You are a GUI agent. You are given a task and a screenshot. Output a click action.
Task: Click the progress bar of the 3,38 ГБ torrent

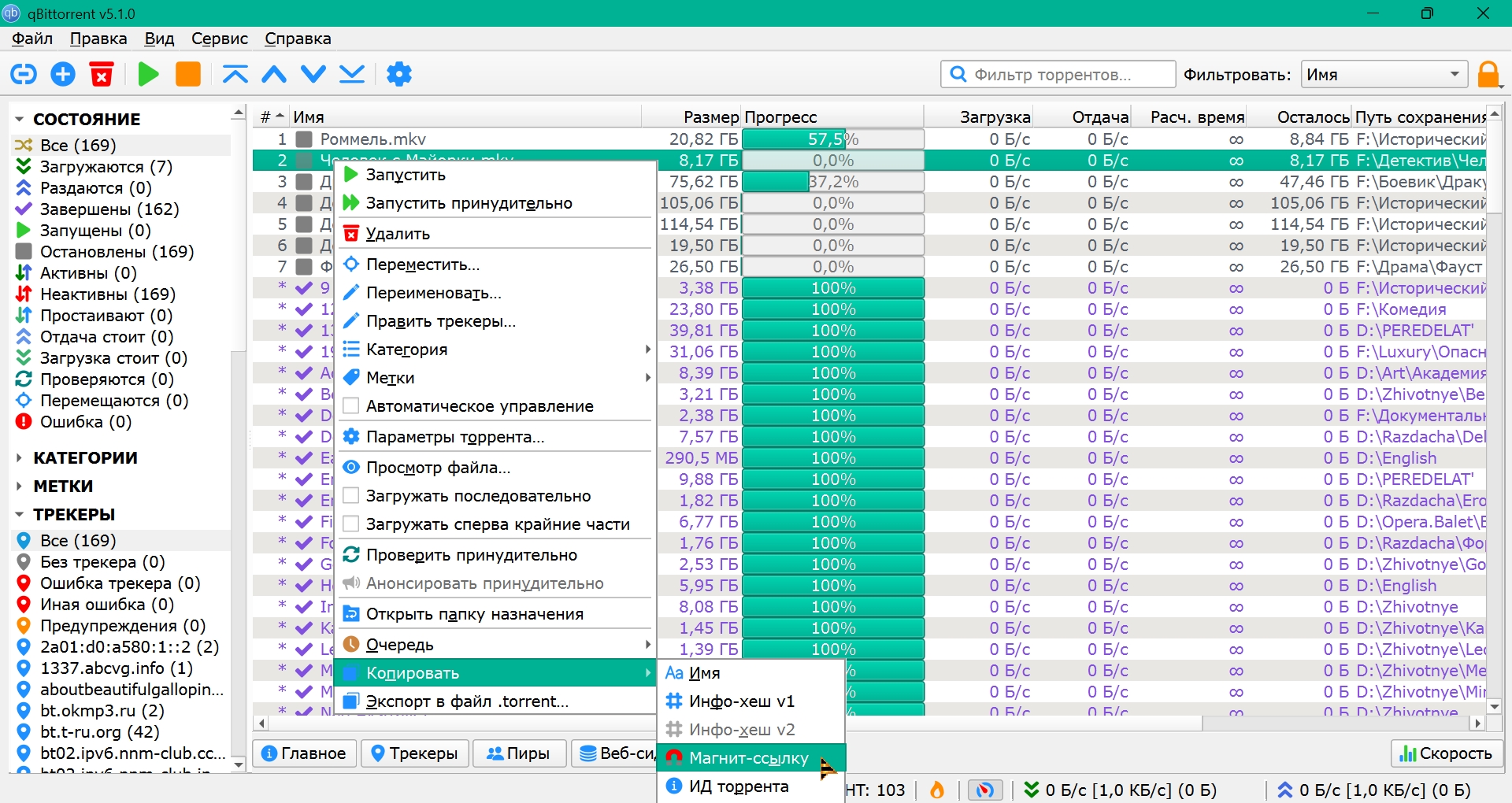(x=833, y=288)
